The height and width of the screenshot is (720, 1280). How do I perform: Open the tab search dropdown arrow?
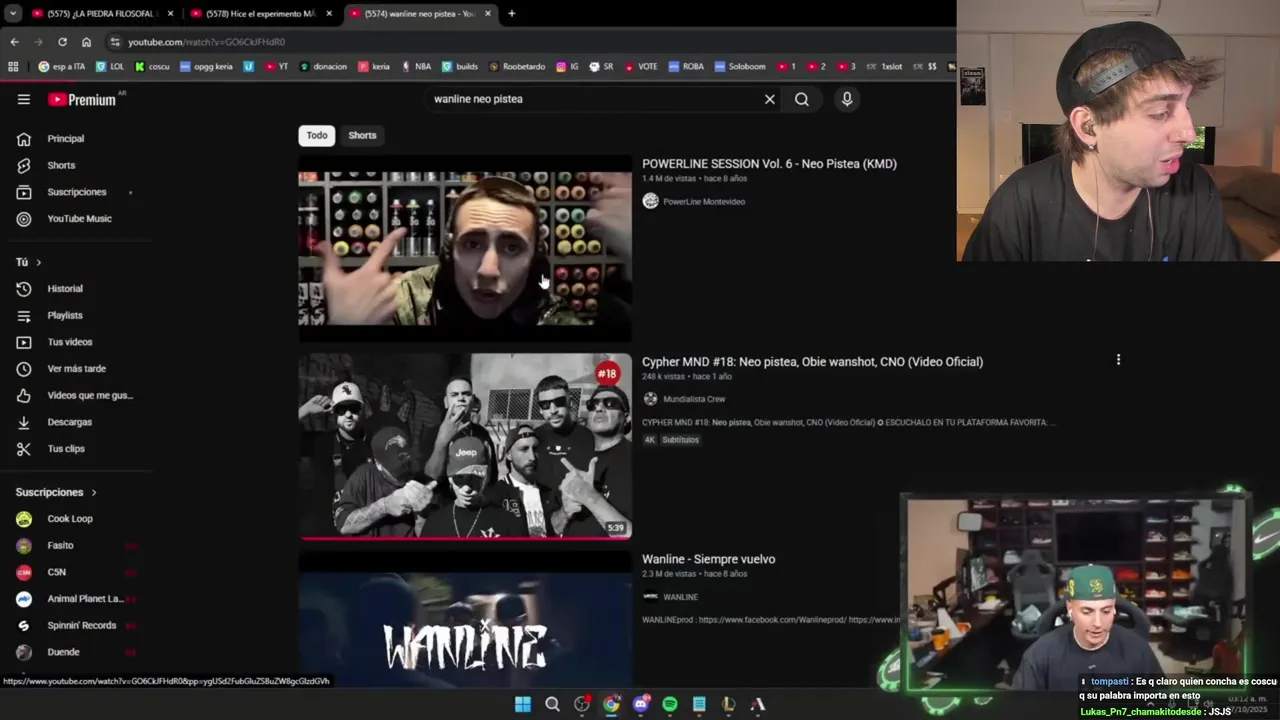(x=12, y=14)
